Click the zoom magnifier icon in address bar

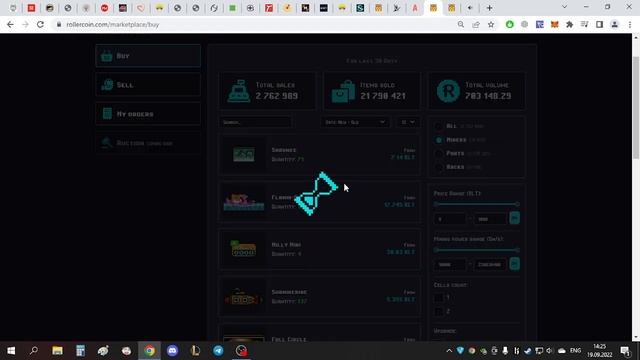click(461, 24)
